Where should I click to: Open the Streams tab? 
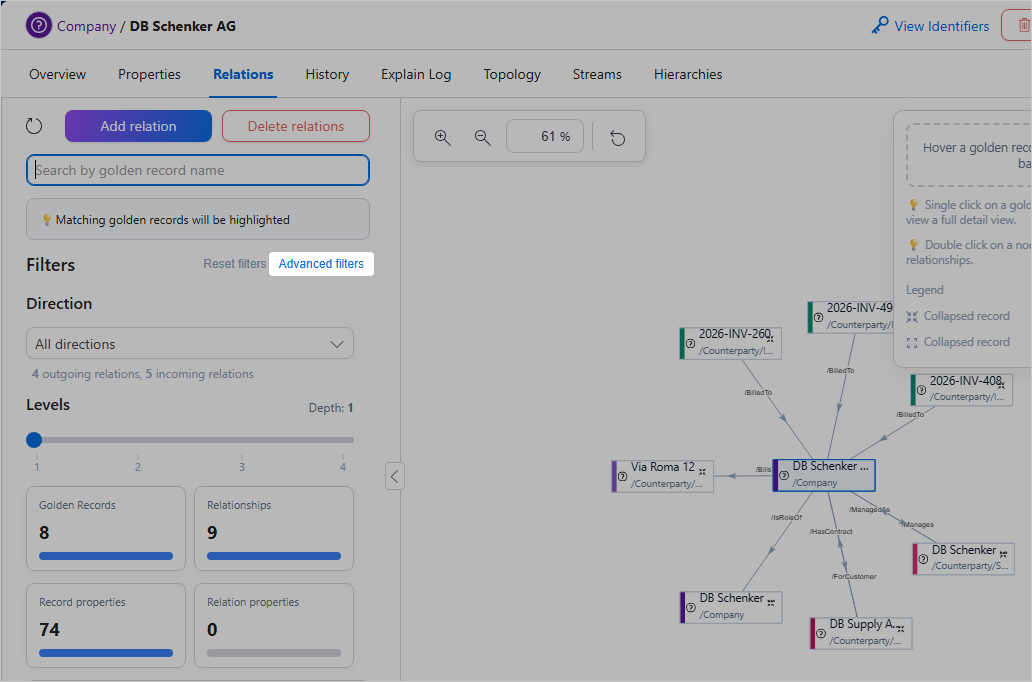[x=597, y=74]
